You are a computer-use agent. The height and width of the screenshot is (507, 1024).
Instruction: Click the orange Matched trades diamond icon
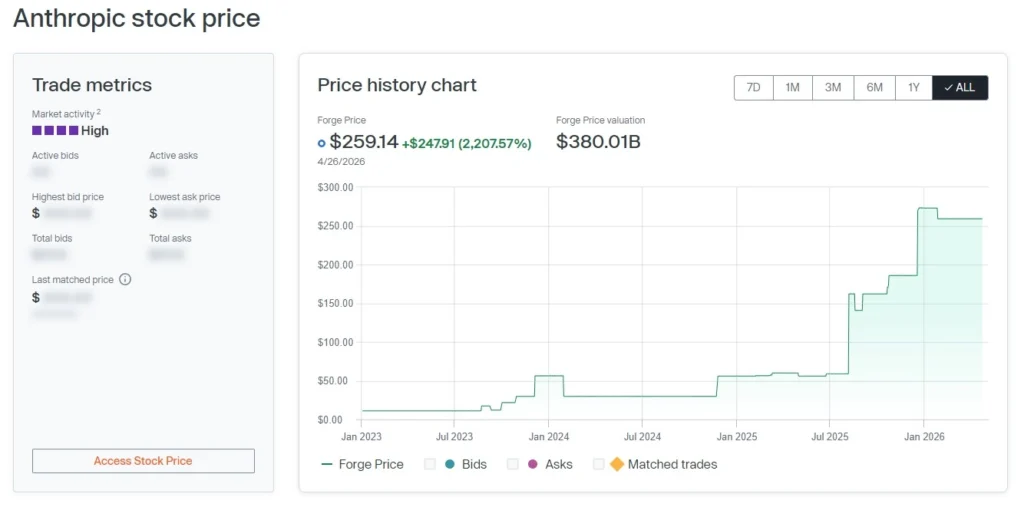(617, 464)
